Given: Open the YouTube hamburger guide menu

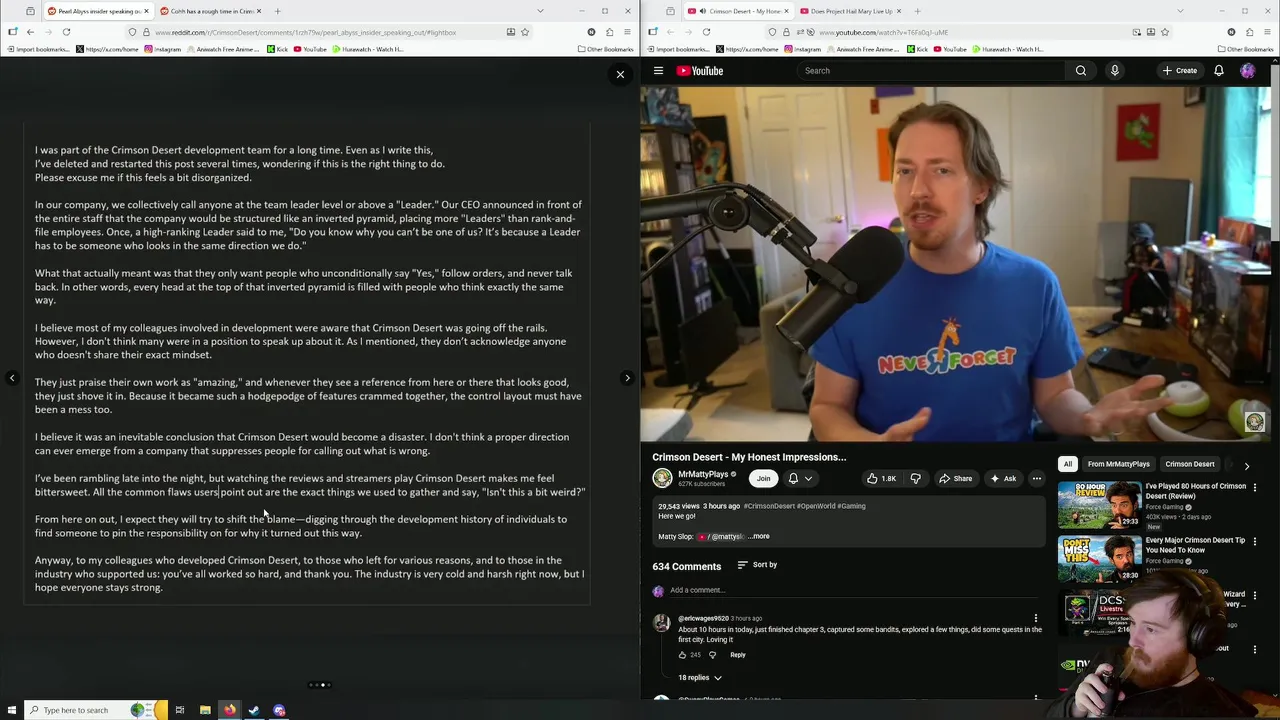Looking at the screenshot, I should pos(658,71).
